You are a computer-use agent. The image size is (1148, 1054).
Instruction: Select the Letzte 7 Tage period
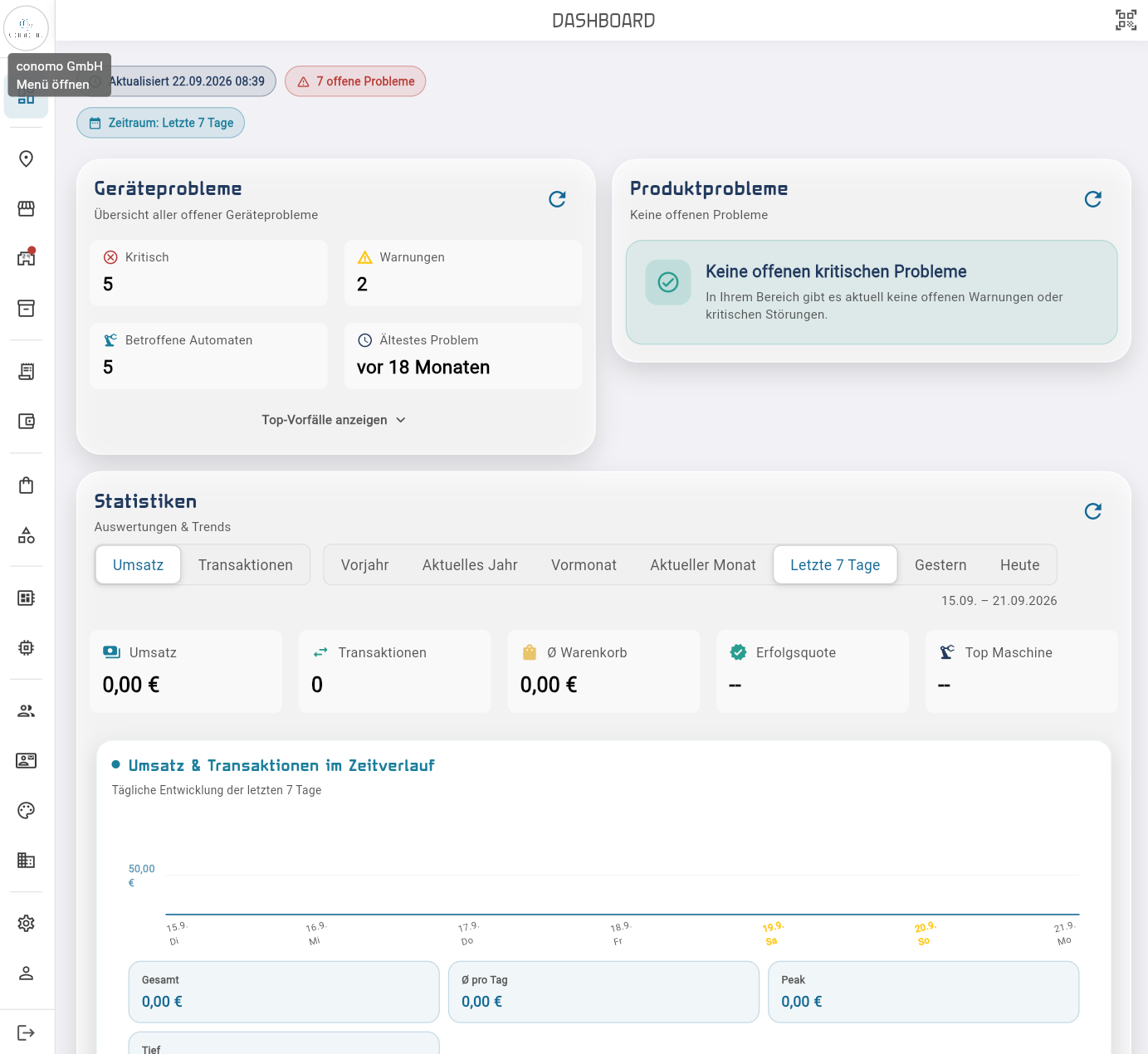[835, 565]
